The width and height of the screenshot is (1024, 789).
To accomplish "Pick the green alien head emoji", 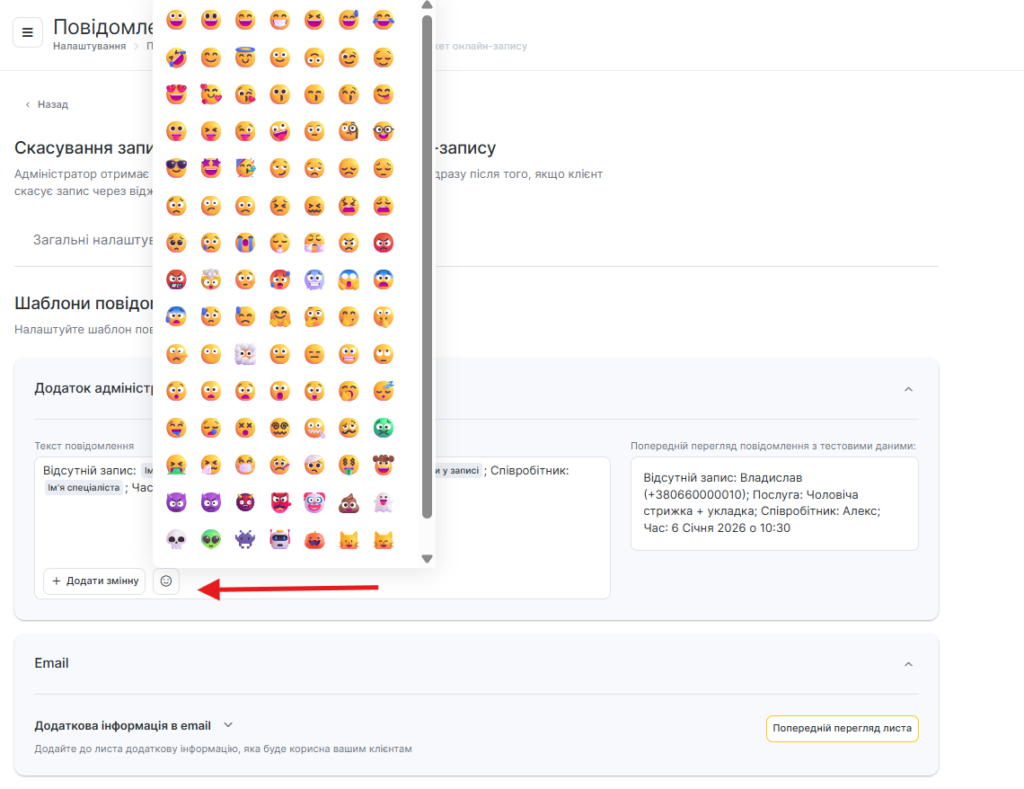I will click(x=210, y=540).
